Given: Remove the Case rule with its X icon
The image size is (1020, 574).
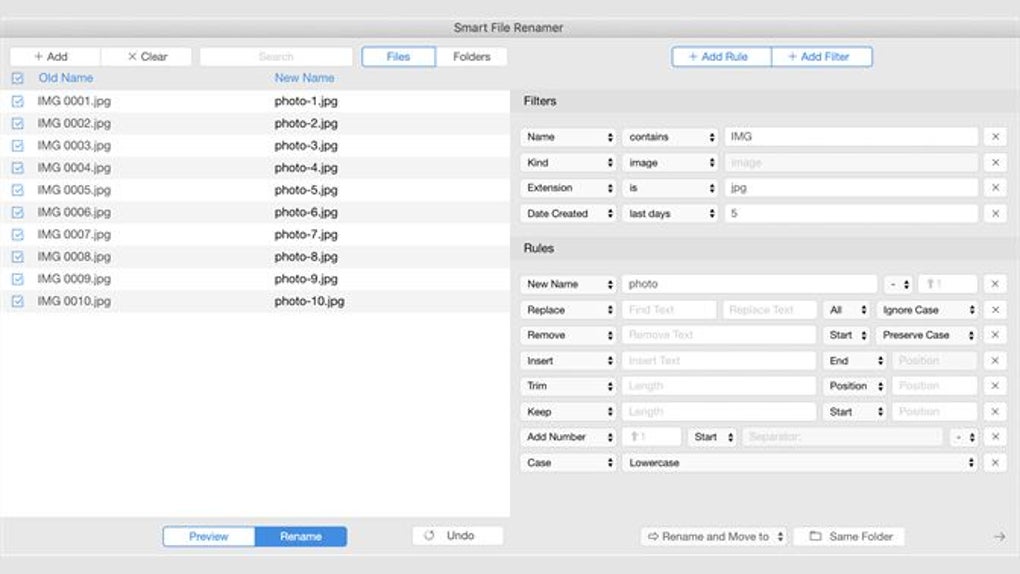Looking at the screenshot, I should tap(995, 463).
